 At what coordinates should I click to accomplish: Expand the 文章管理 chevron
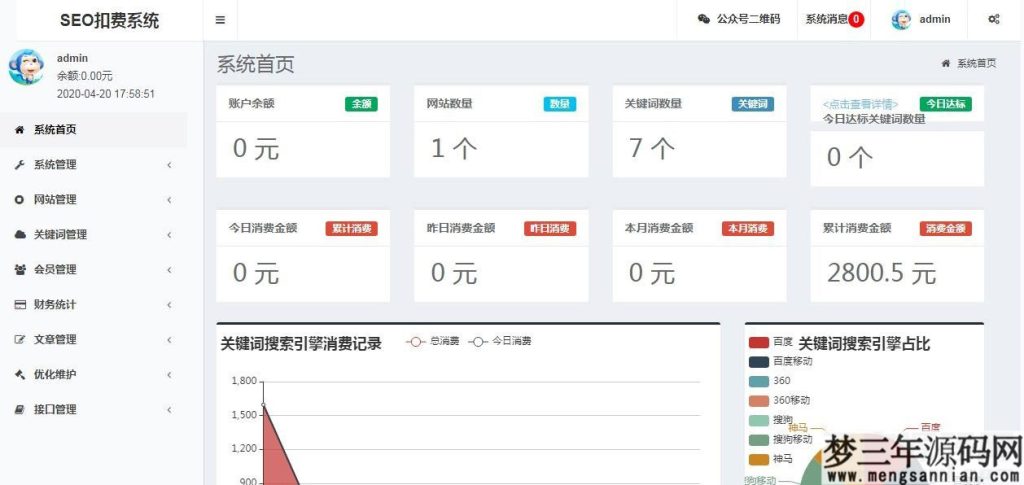click(169, 339)
